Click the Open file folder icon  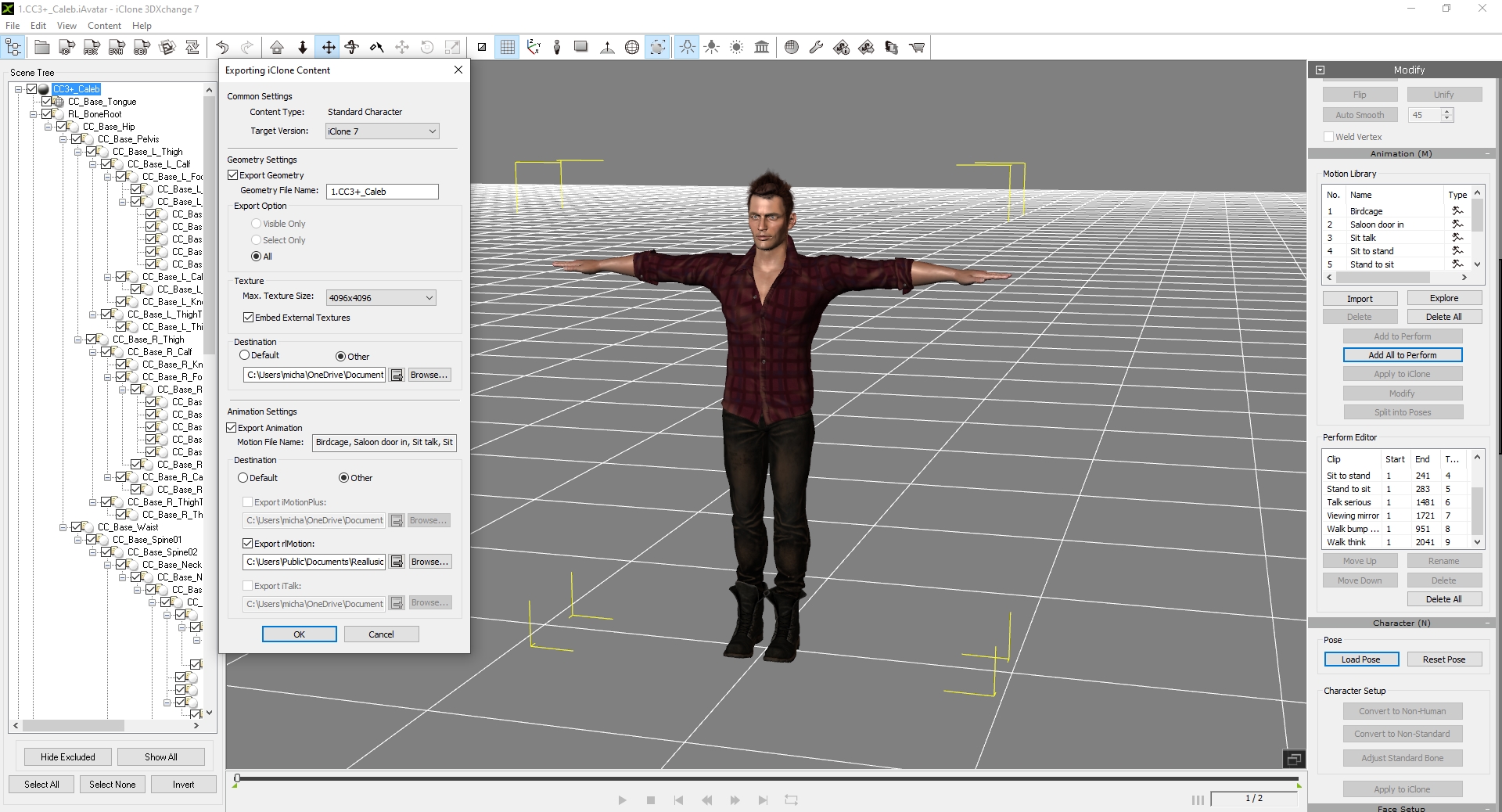coord(42,48)
